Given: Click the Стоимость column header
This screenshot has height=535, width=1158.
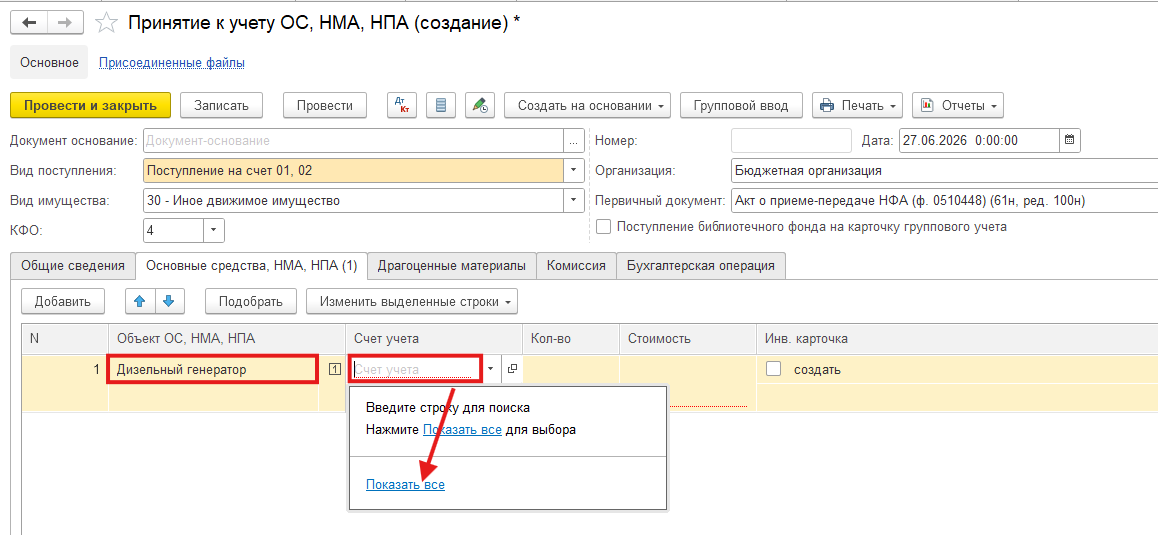Looking at the screenshot, I should [688, 338].
